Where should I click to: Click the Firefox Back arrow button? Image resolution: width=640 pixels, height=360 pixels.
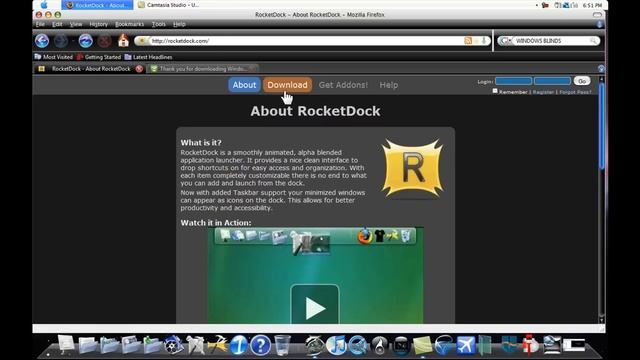tap(42, 41)
